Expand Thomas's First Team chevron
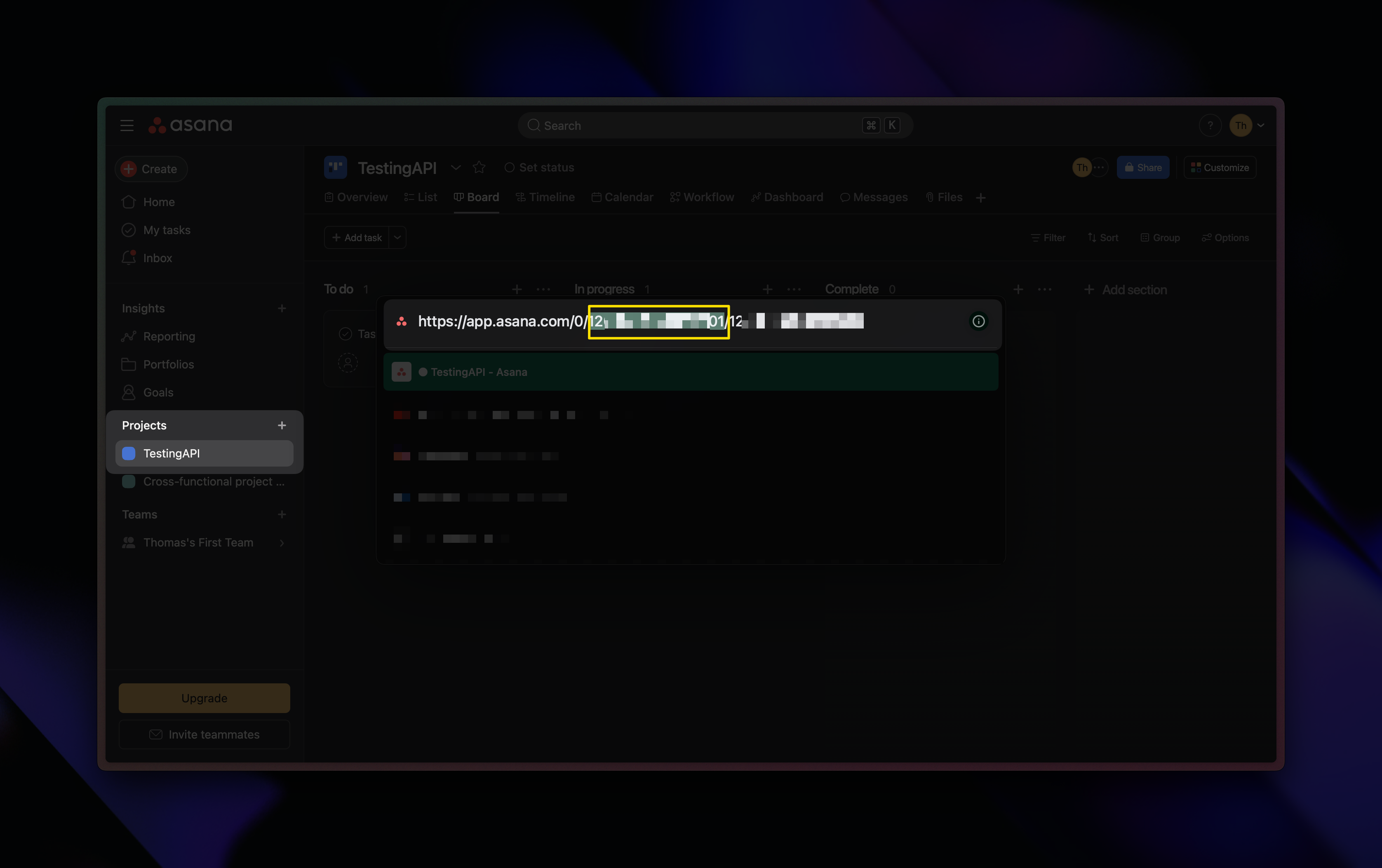 282,542
